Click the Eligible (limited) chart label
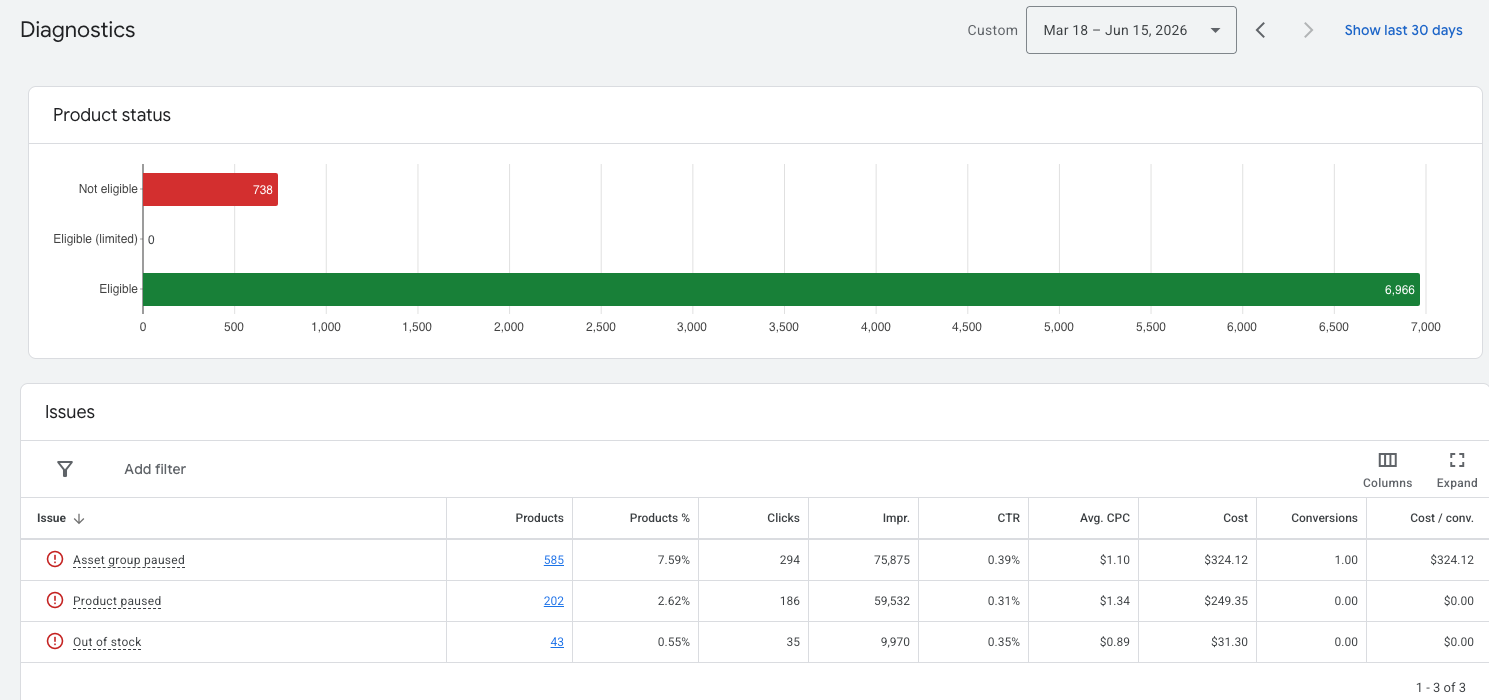The width and height of the screenshot is (1489, 700). pyautogui.click(x=95, y=239)
